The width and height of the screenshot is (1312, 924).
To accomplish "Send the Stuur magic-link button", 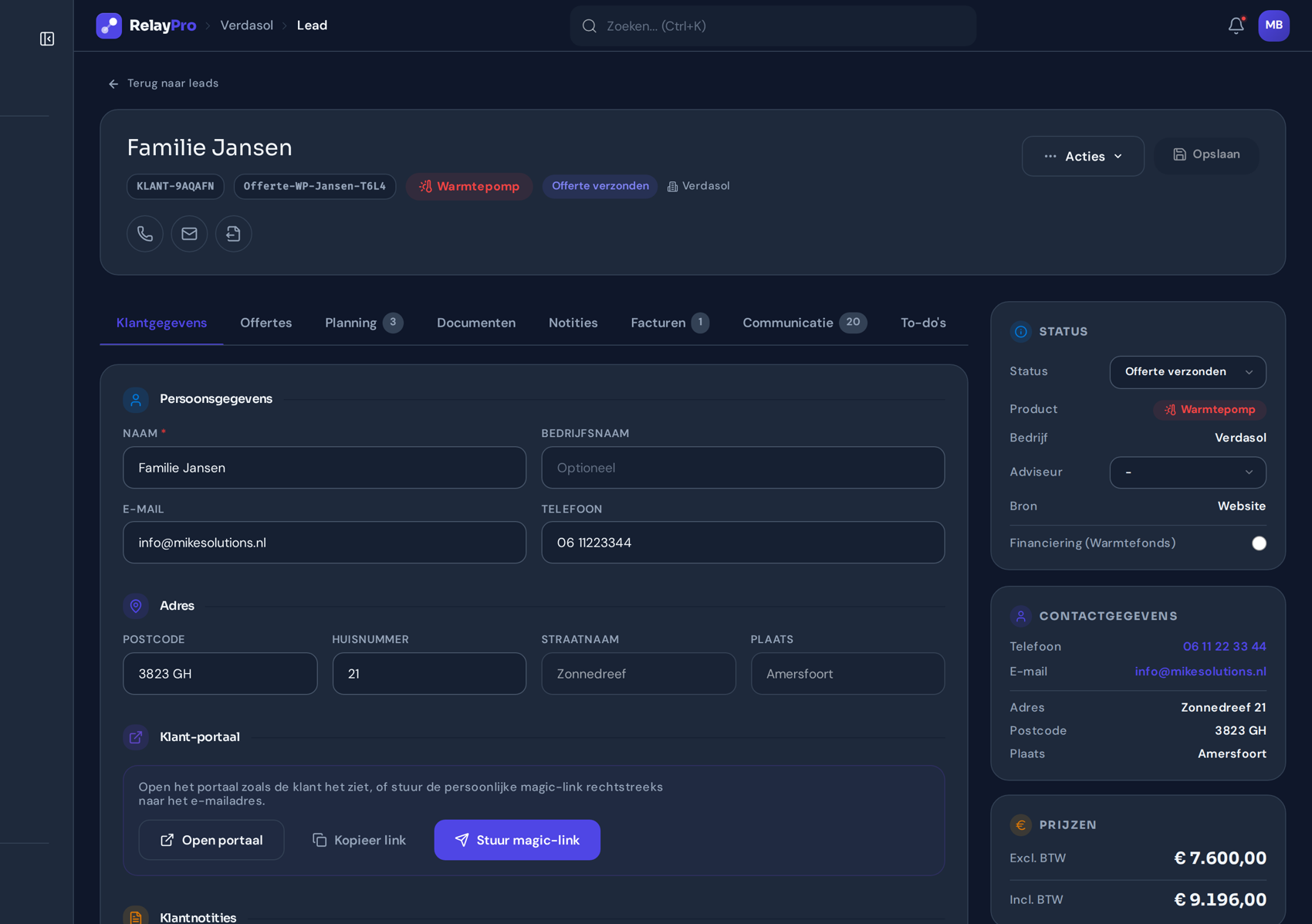I will pos(517,840).
